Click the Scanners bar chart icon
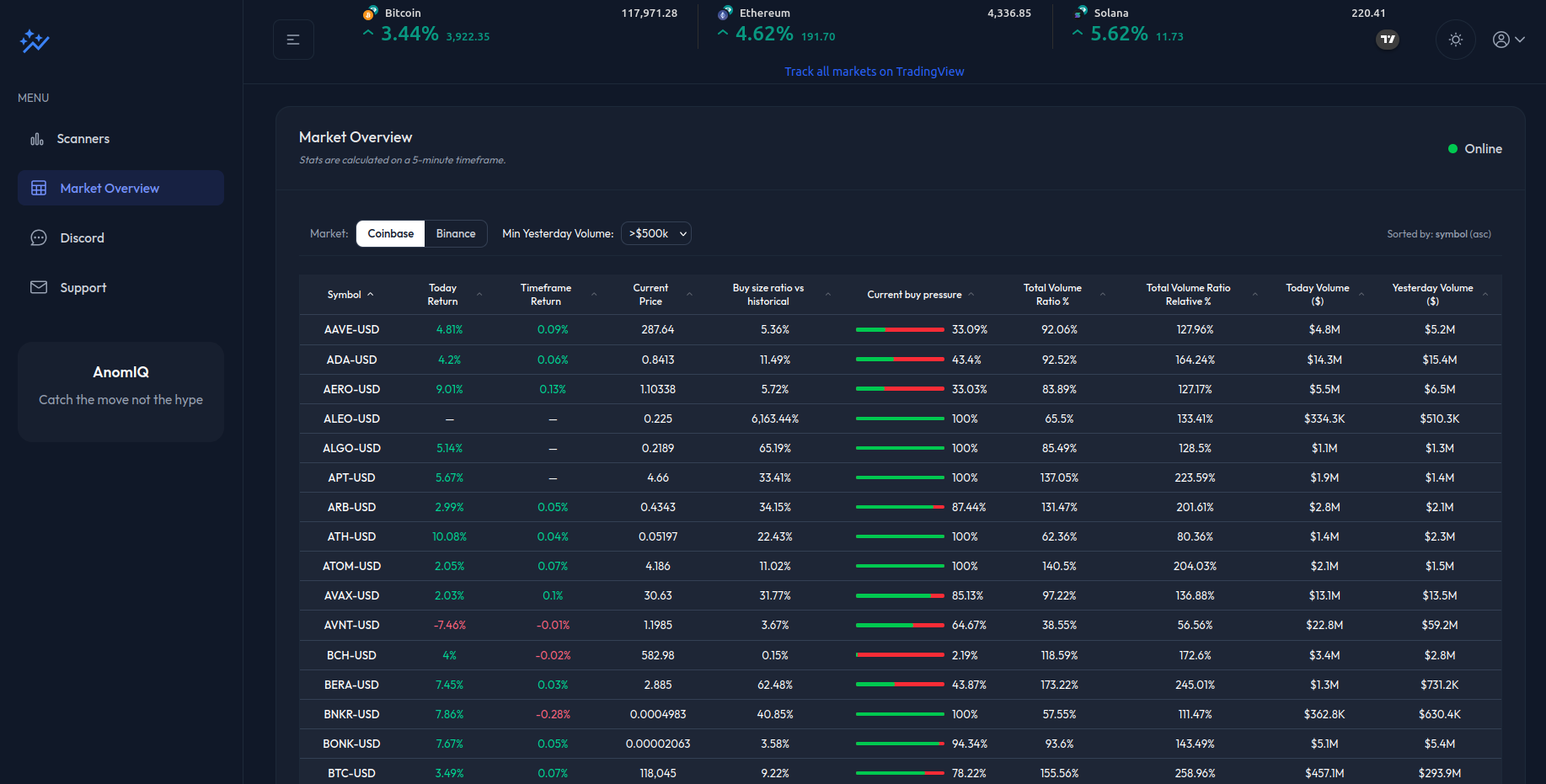This screenshot has width=1546, height=784. click(x=37, y=139)
